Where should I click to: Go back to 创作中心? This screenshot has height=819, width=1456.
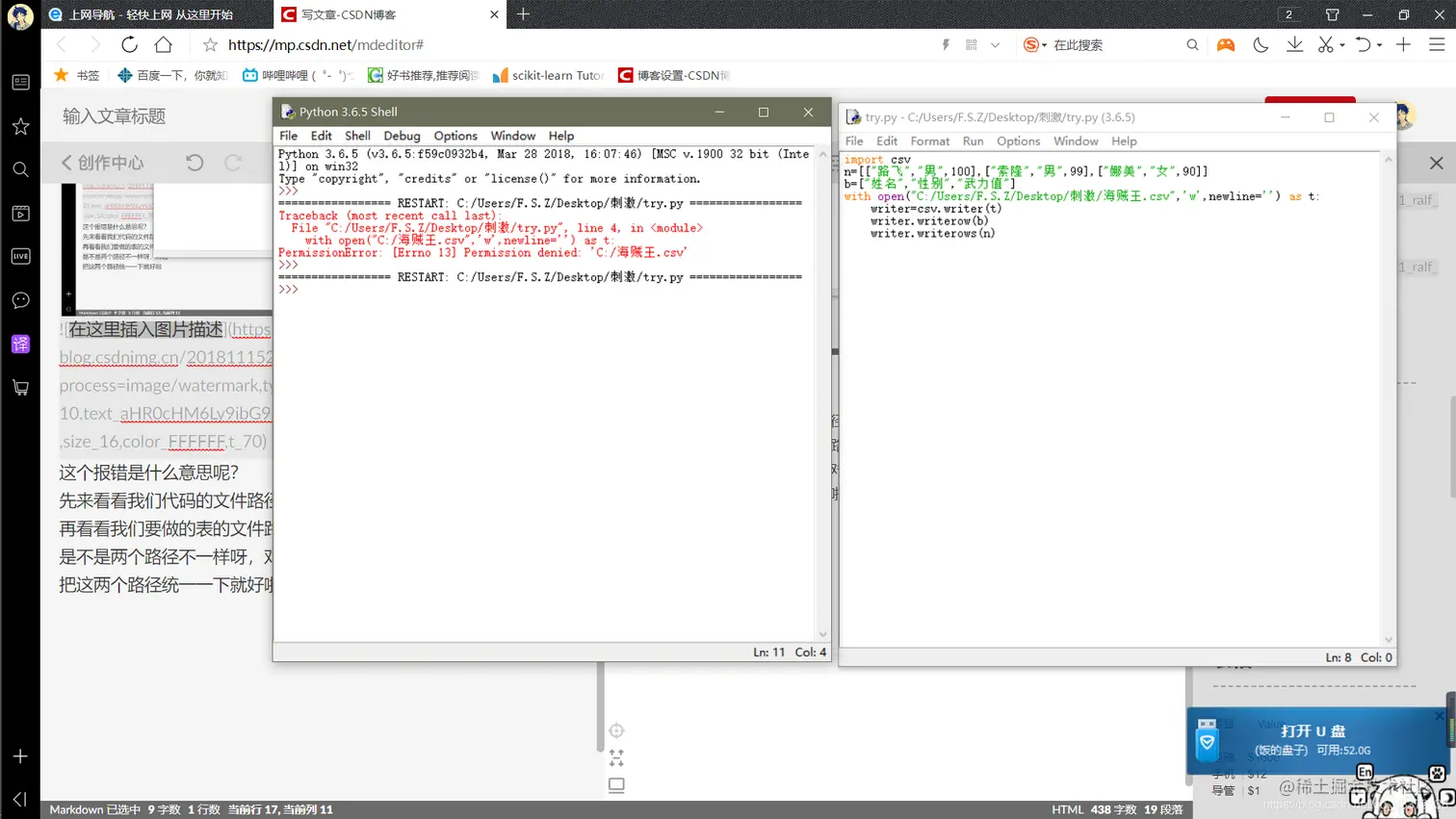[102, 163]
